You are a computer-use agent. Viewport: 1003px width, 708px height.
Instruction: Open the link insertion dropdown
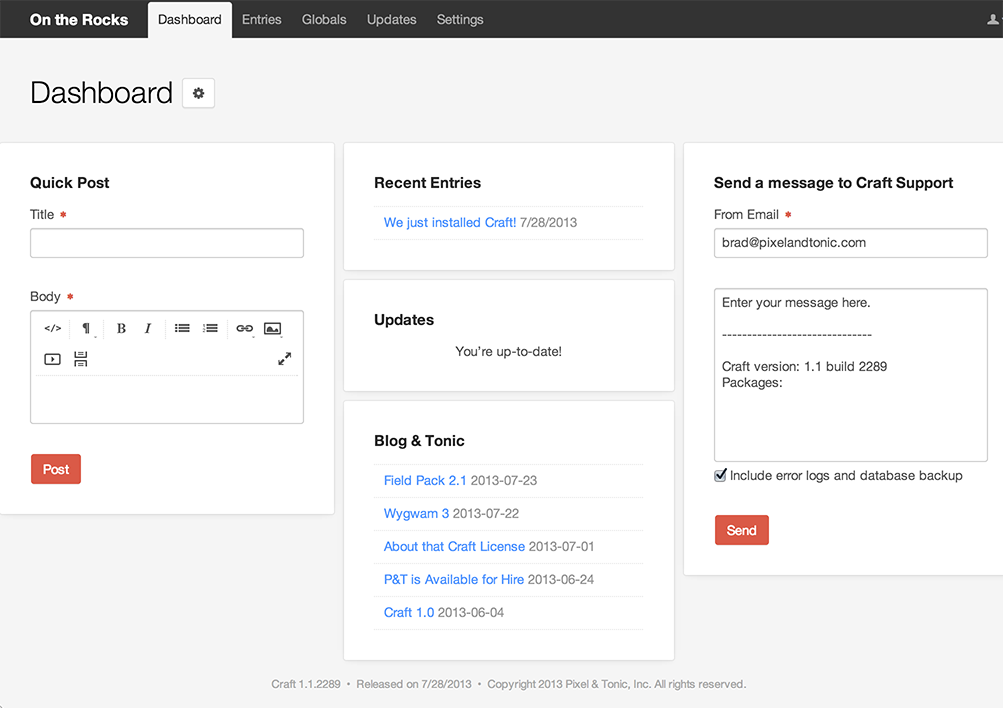[x=245, y=328]
